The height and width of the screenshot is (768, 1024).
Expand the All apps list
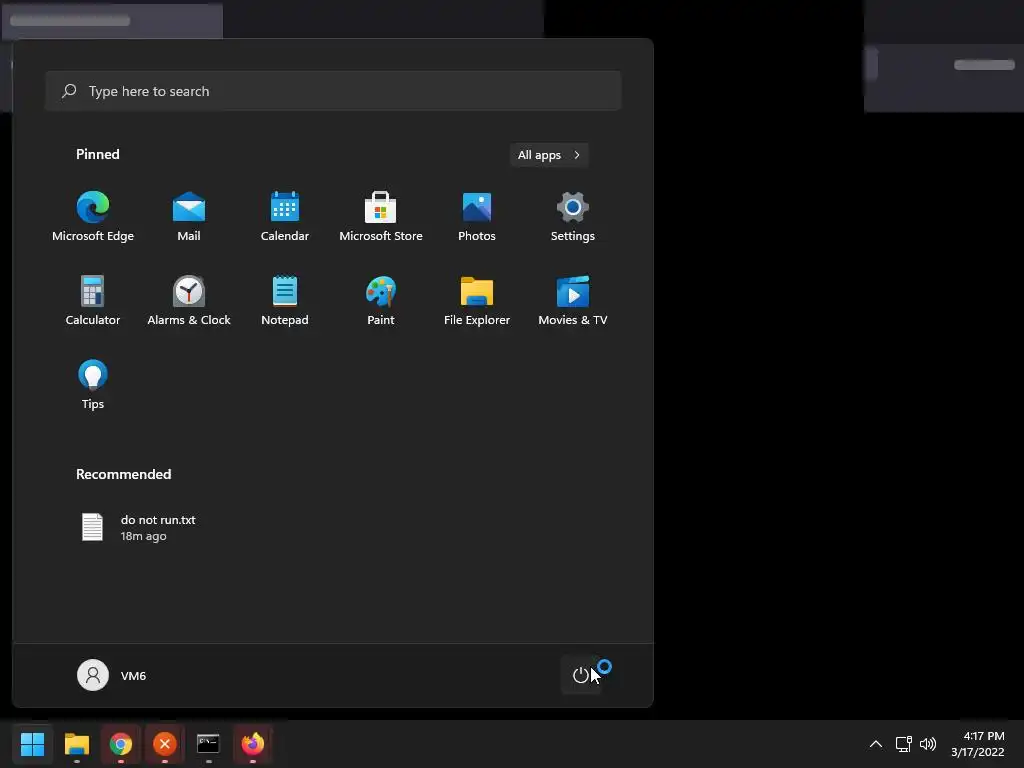tap(549, 155)
